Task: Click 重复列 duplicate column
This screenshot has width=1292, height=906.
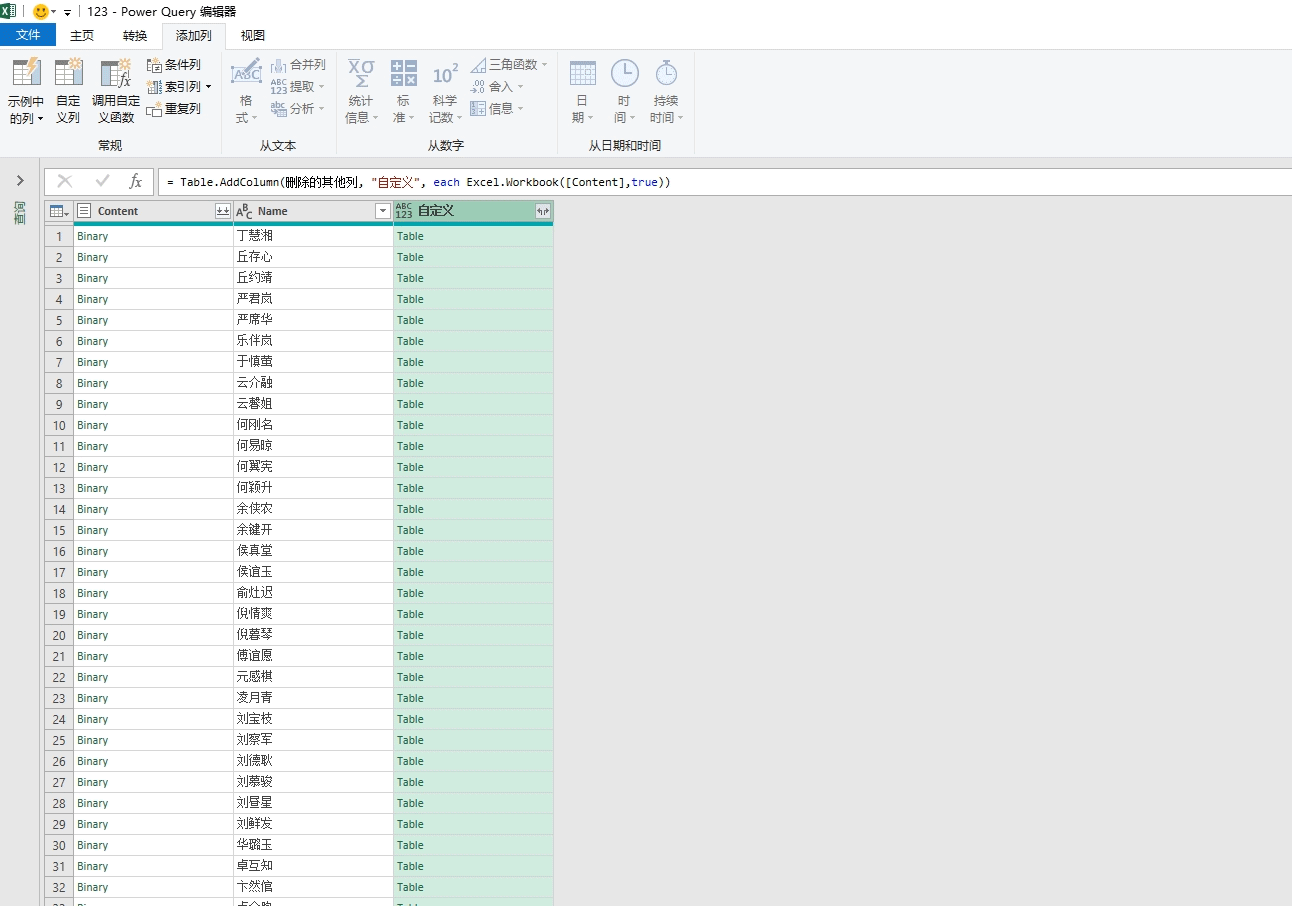Action: pyautogui.click(x=174, y=109)
